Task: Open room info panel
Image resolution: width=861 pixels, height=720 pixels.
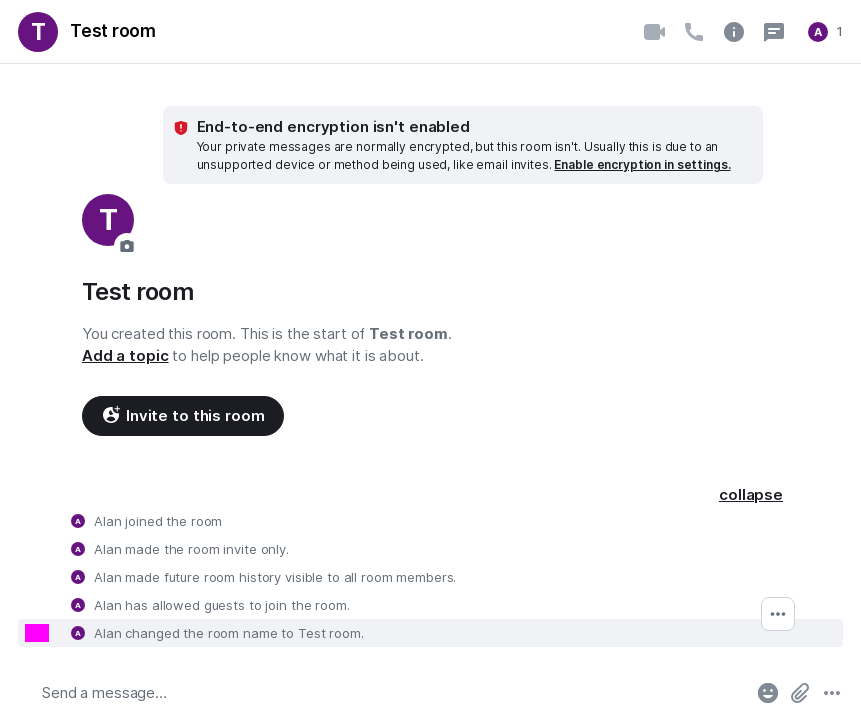Action: click(x=734, y=32)
